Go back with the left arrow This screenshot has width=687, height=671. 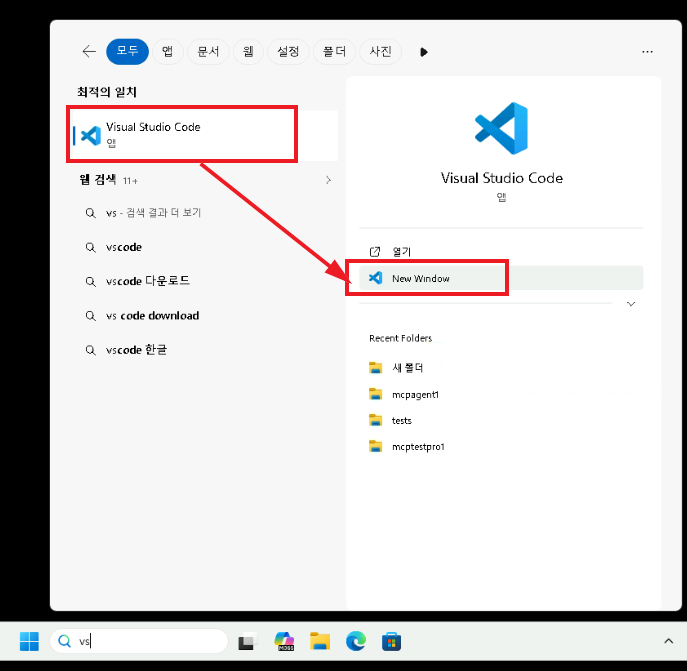tap(89, 52)
